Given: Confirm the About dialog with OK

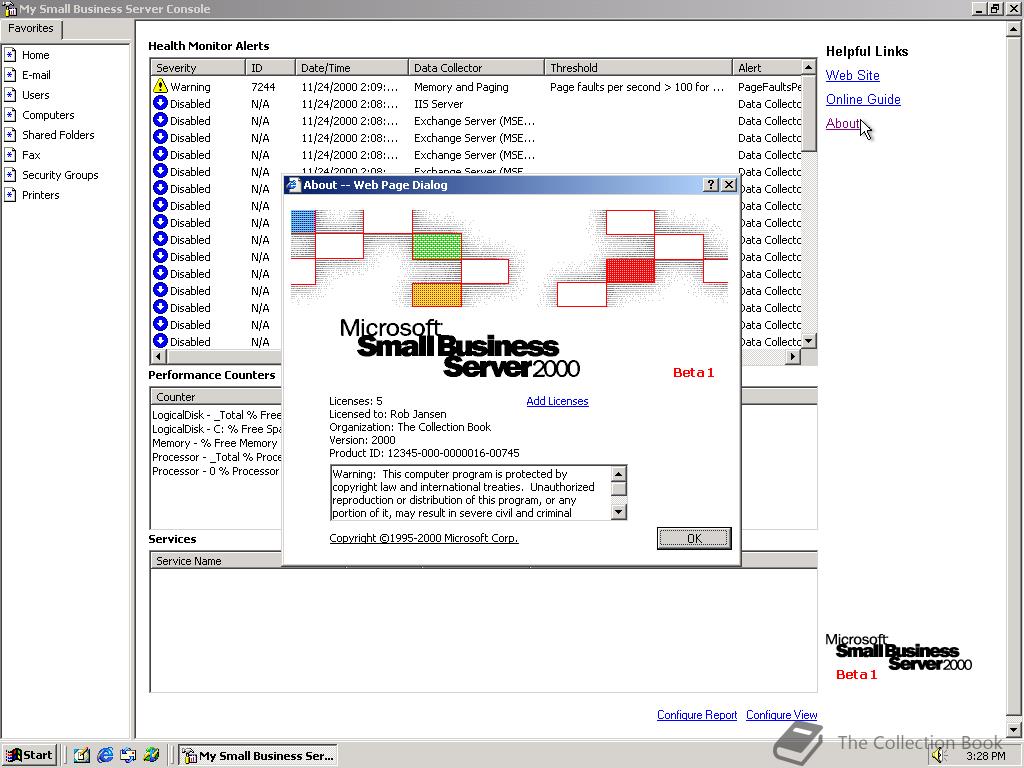Looking at the screenshot, I should 694,538.
